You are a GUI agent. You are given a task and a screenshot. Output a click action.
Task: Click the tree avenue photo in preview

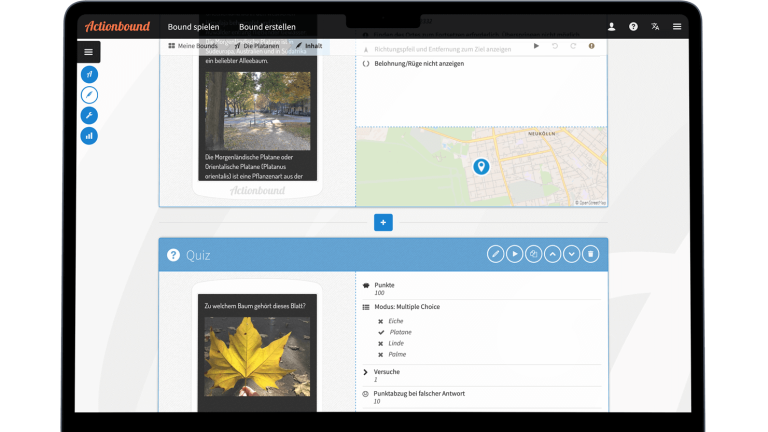pos(258,111)
